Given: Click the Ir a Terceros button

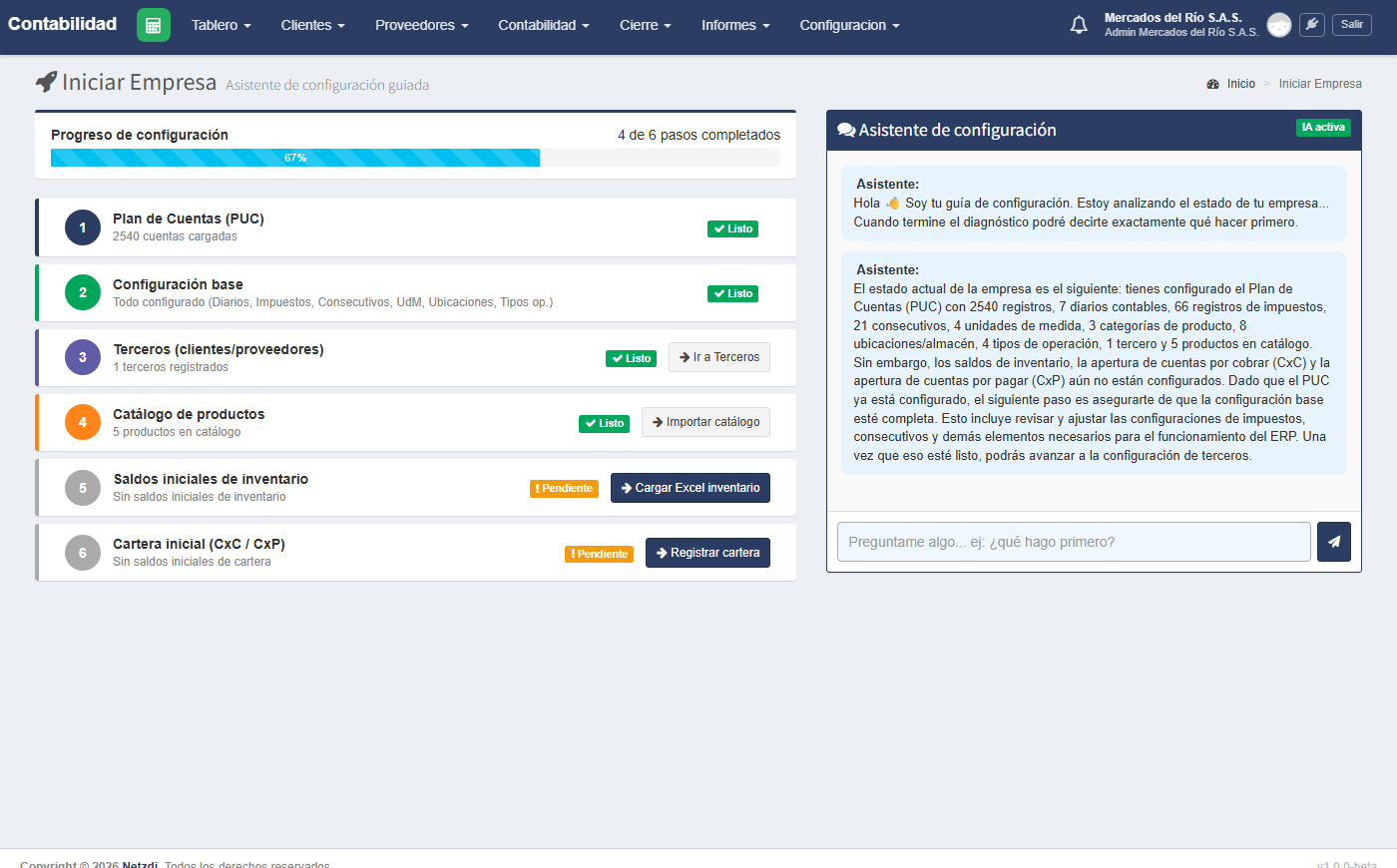Looking at the screenshot, I should tap(719, 357).
